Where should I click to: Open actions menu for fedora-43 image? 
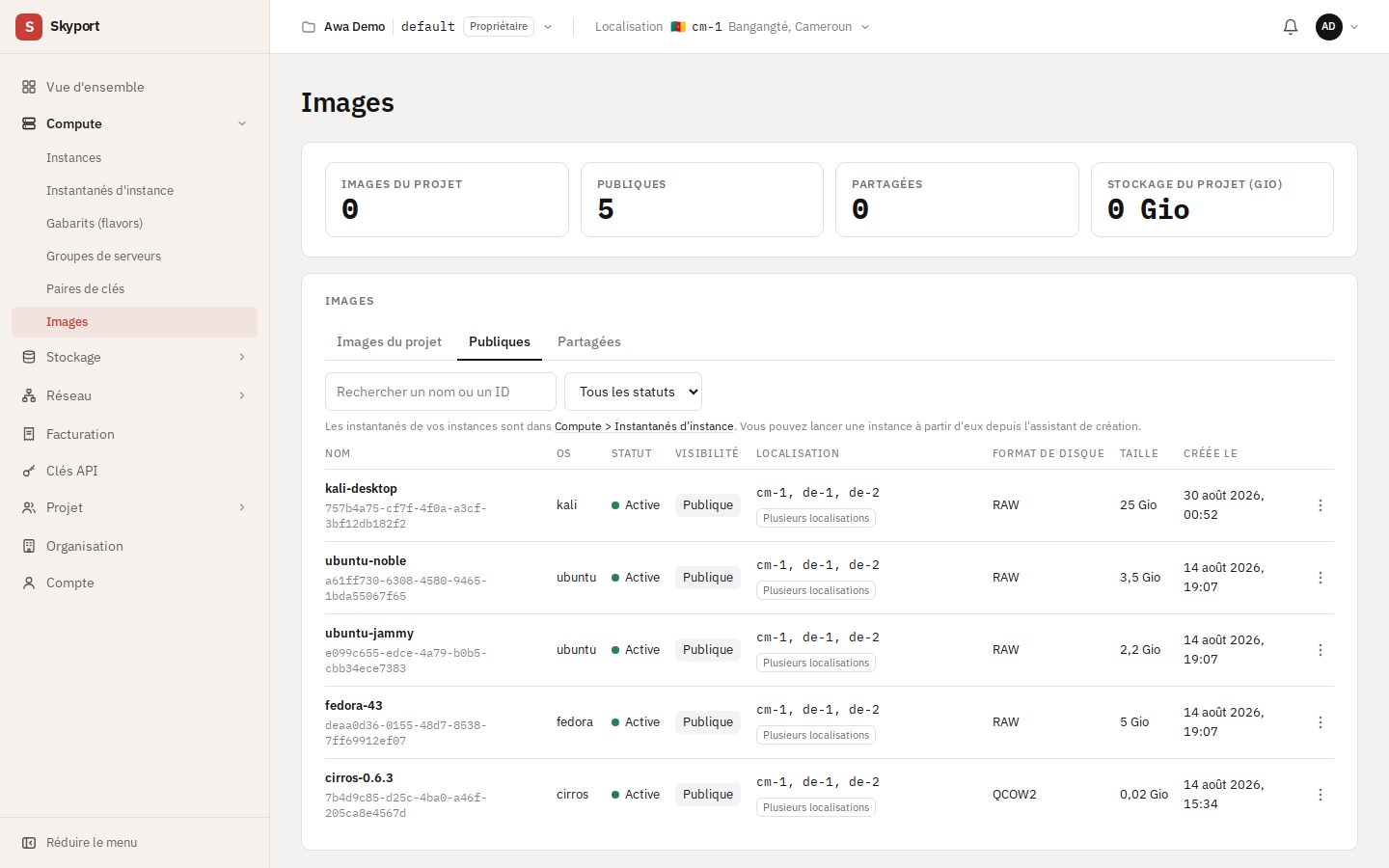pos(1321,722)
